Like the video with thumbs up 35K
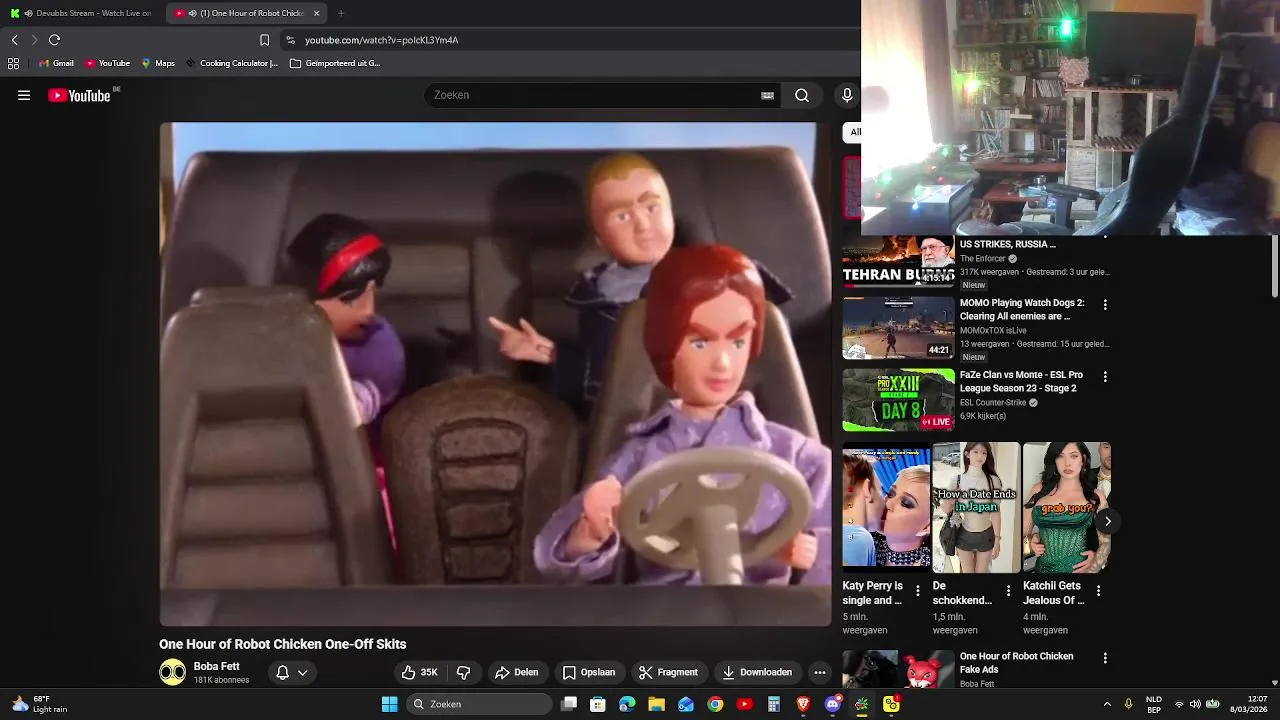Image resolution: width=1280 pixels, height=720 pixels. (x=420, y=672)
